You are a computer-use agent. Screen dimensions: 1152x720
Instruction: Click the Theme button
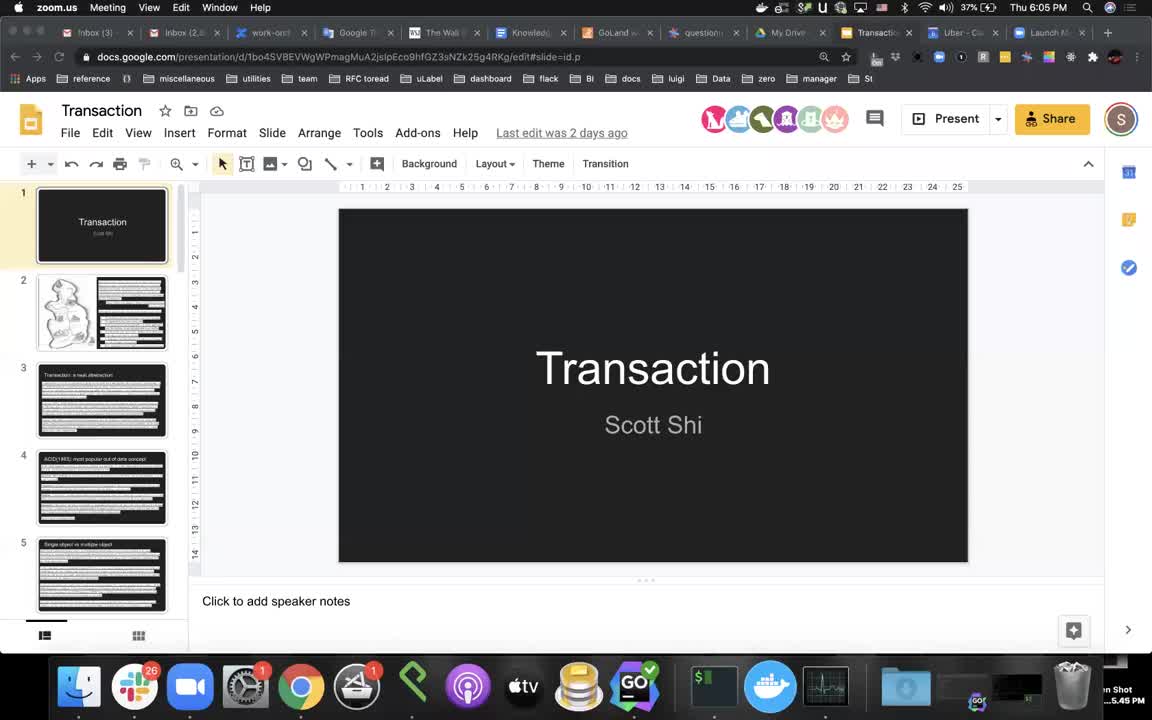click(x=548, y=164)
